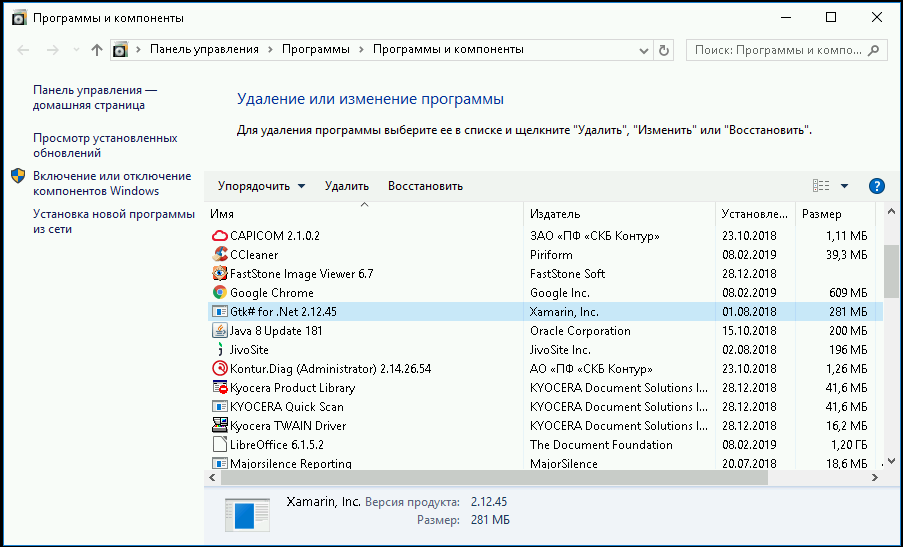Open Просмотр установленных обновлений link
Screen dimensions: 903x547
point(105,145)
